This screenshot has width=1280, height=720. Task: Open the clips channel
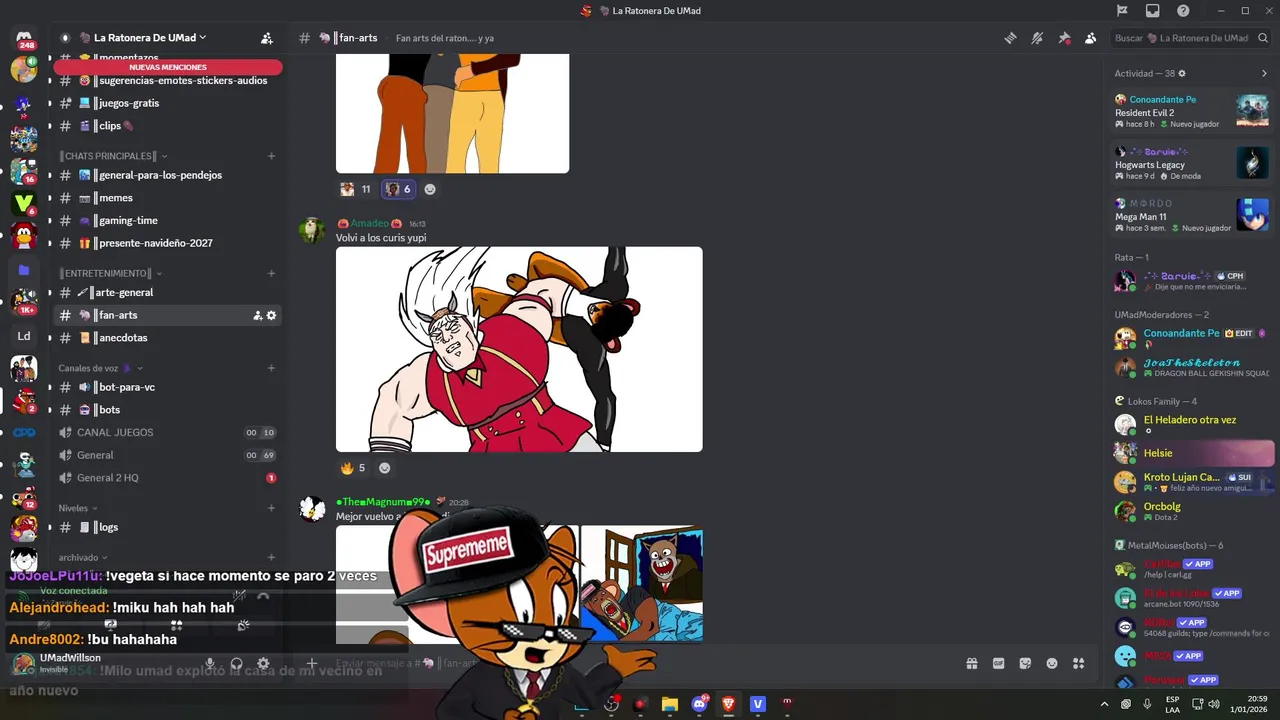pos(166,126)
